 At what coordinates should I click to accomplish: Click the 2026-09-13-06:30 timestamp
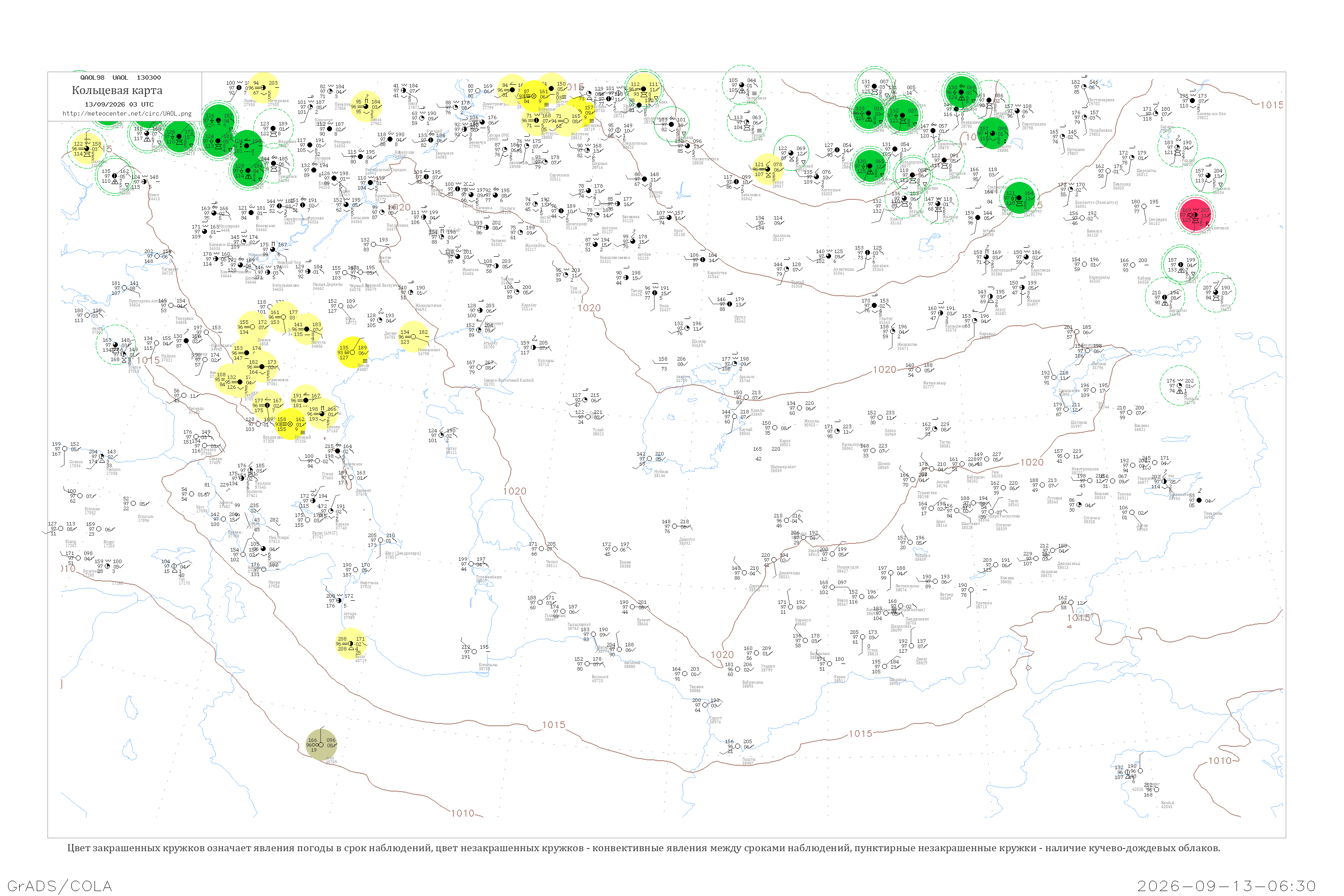(1226, 886)
